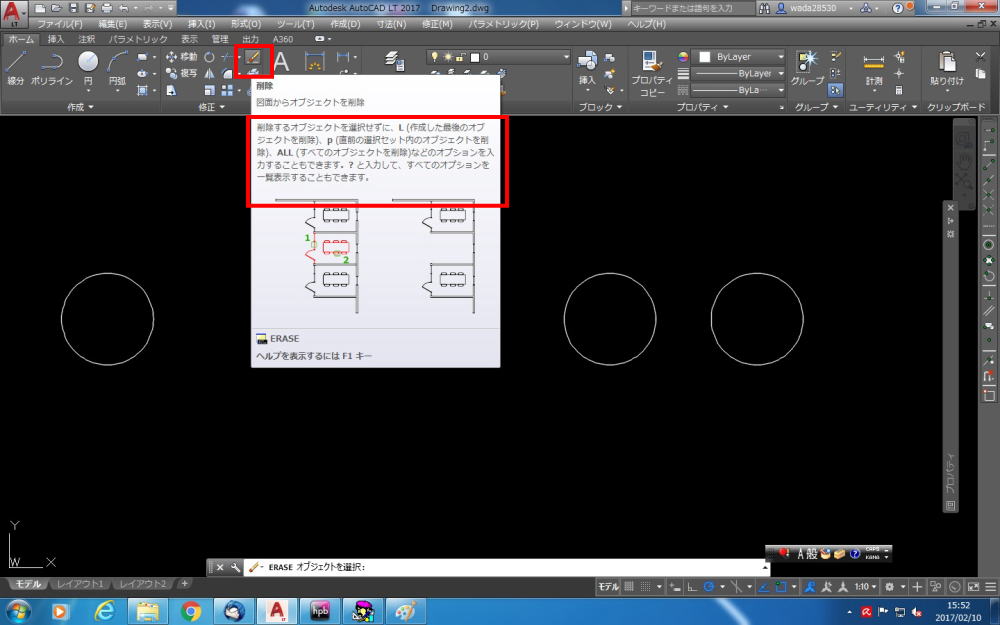Click the status bar customization hamburger button

point(990,587)
